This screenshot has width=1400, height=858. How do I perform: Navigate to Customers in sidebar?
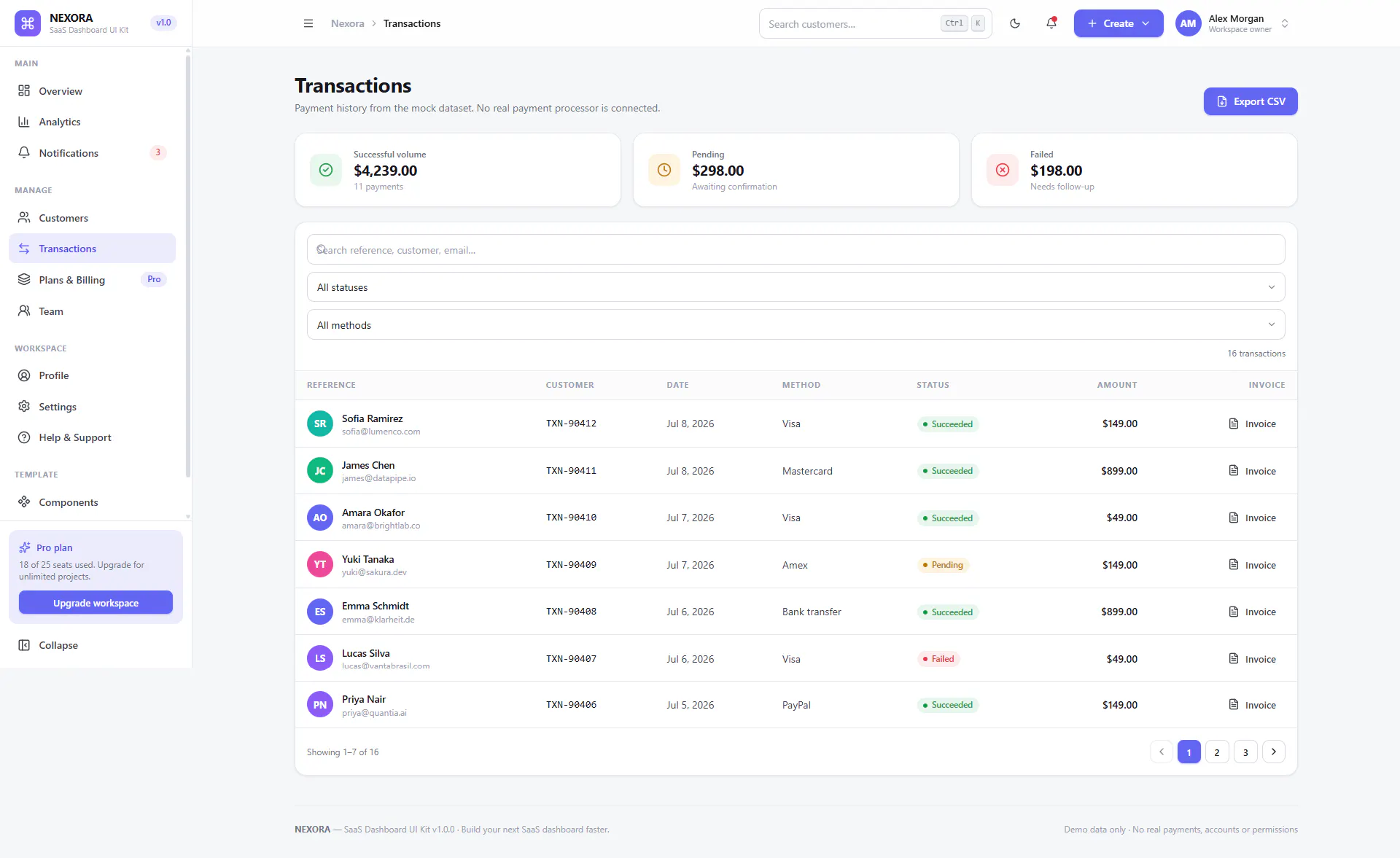pyautogui.click(x=92, y=218)
